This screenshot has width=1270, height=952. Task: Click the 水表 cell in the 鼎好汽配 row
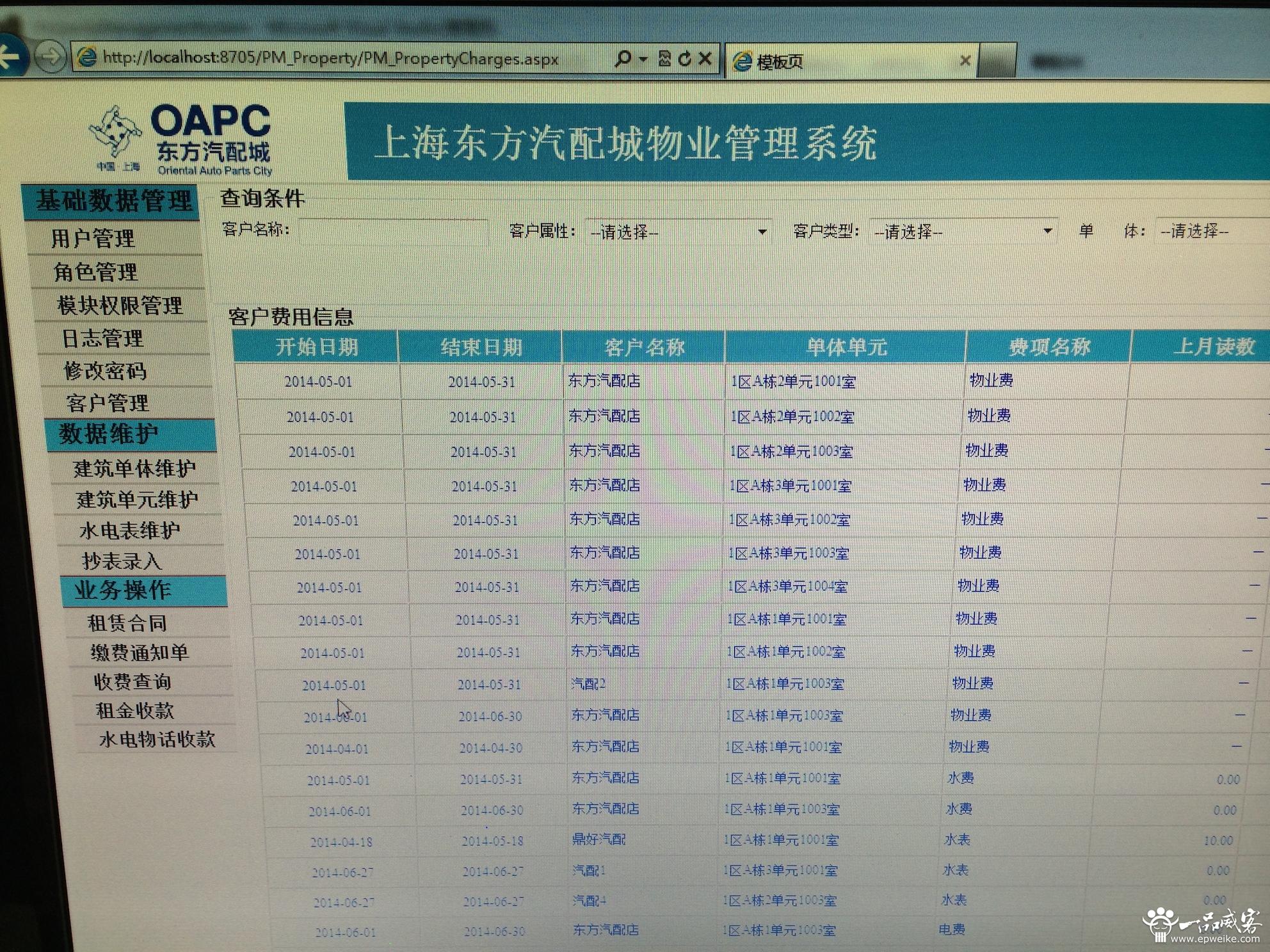pyautogui.click(x=957, y=839)
